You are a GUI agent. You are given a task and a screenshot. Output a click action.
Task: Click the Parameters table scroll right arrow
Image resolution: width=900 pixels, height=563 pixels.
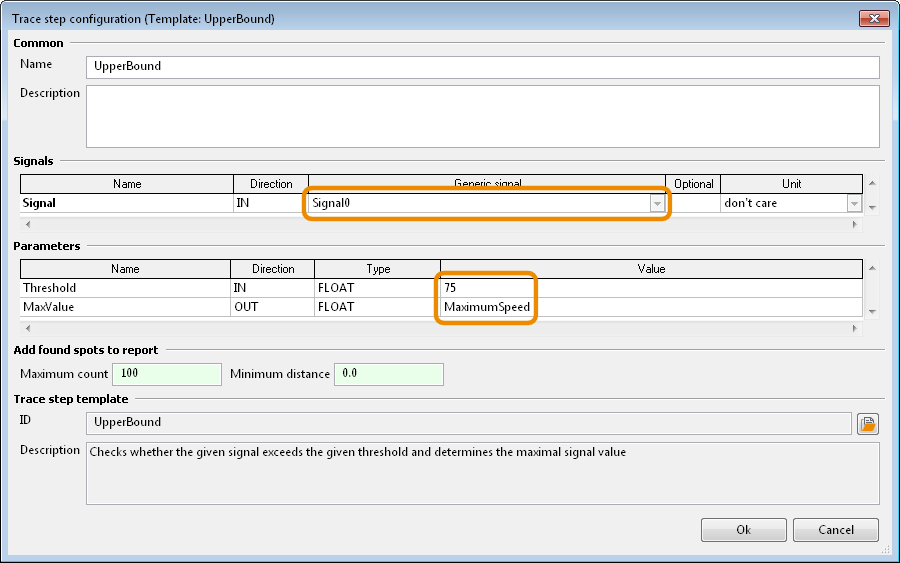click(855, 328)
